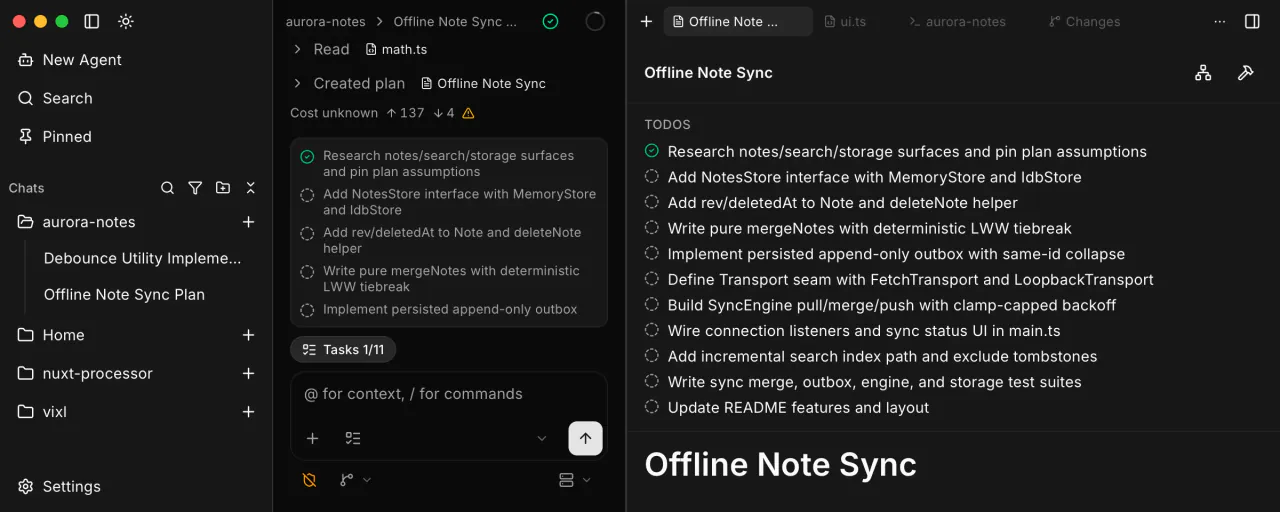Switch to the Changes tab

coord(1085,21)
